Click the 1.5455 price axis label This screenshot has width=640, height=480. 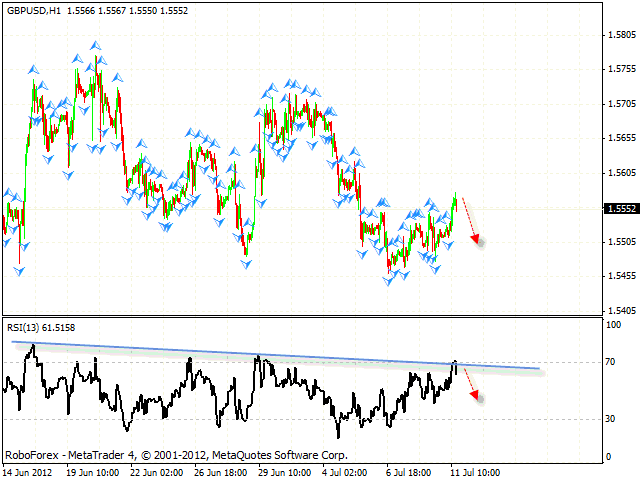[619, 276]
